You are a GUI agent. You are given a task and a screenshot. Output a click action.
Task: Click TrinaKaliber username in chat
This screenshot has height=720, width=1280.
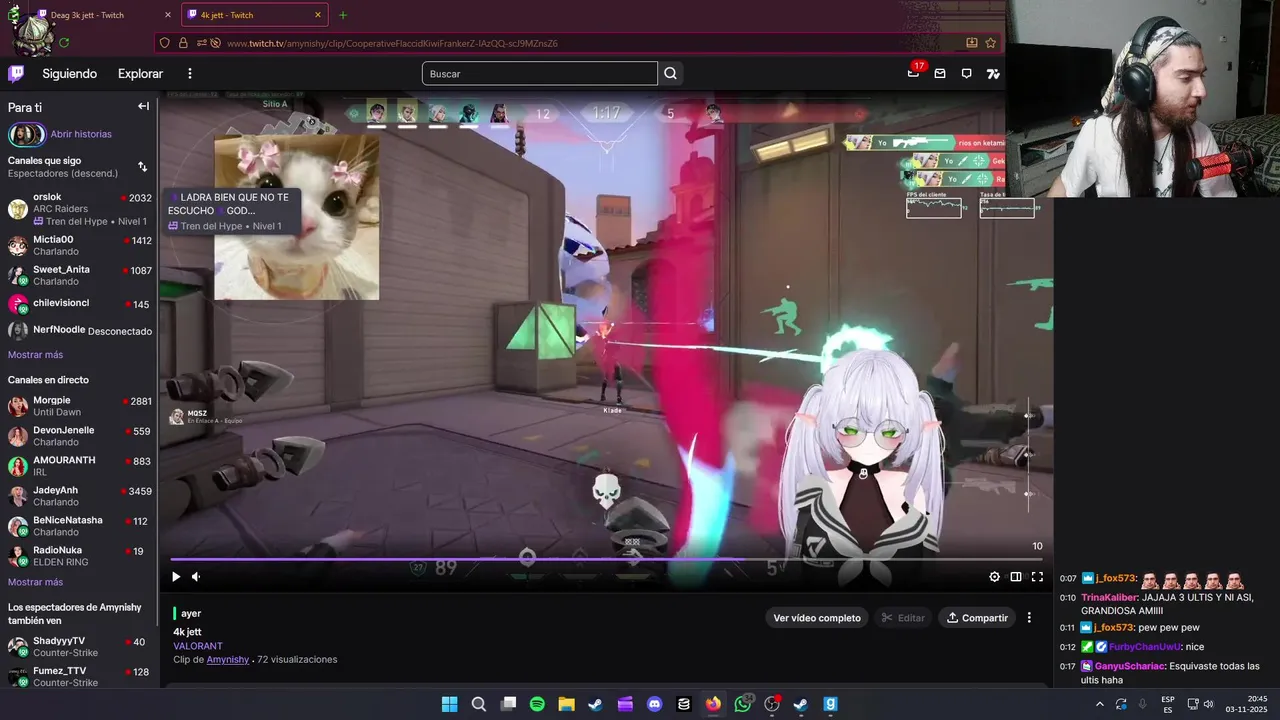(1109, 598)
